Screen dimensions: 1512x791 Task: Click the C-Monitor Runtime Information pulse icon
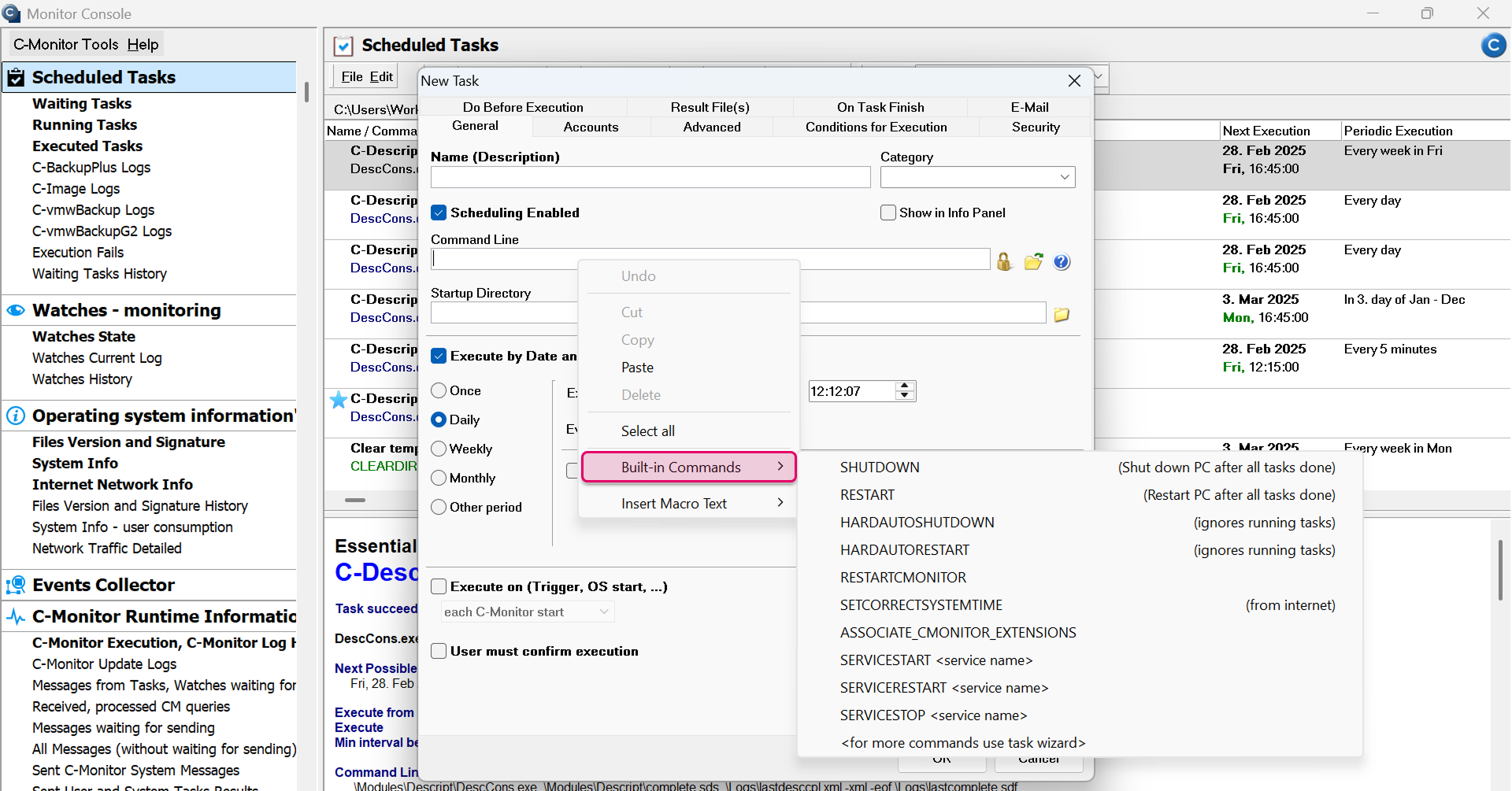(16, 616)
